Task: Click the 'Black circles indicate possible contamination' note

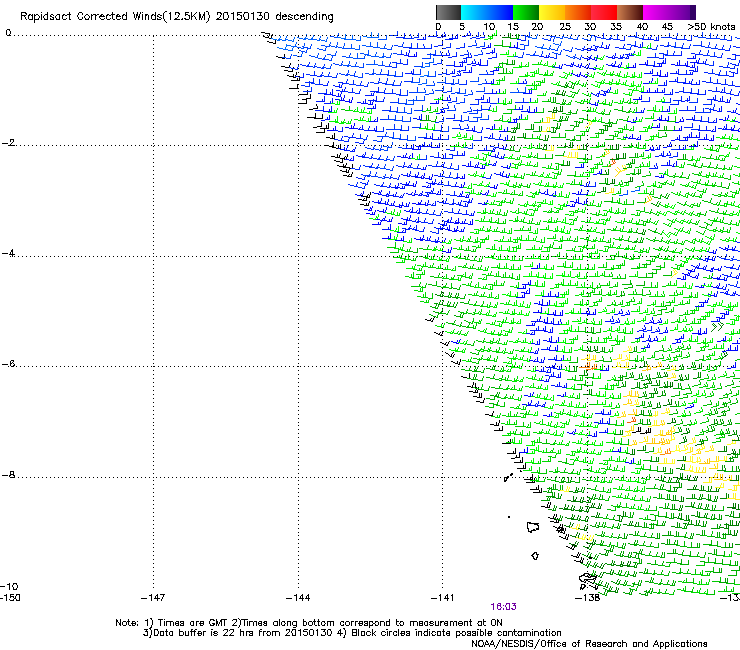Action: click(x=456, y=633)
